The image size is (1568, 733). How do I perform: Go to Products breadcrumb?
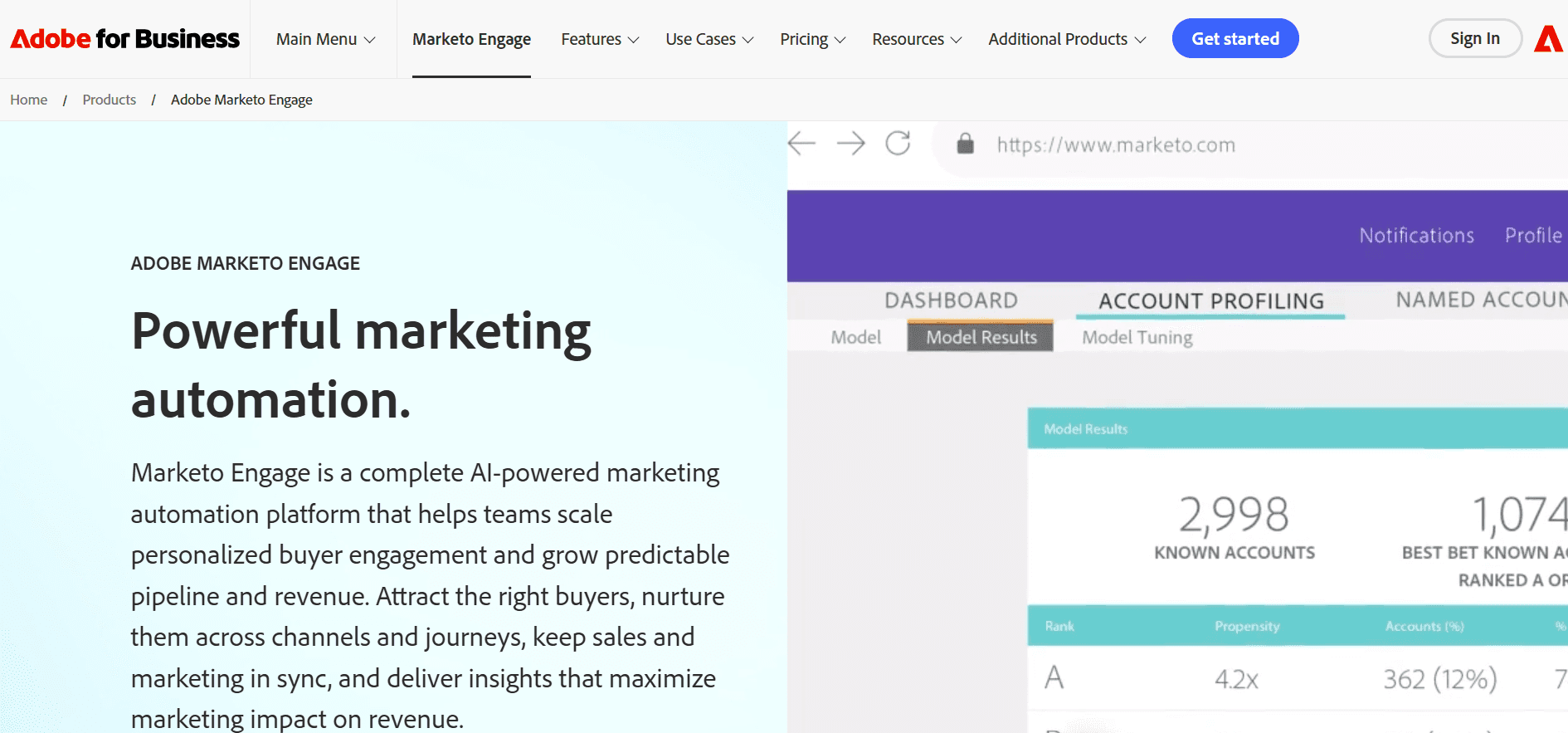coord(110,100)
